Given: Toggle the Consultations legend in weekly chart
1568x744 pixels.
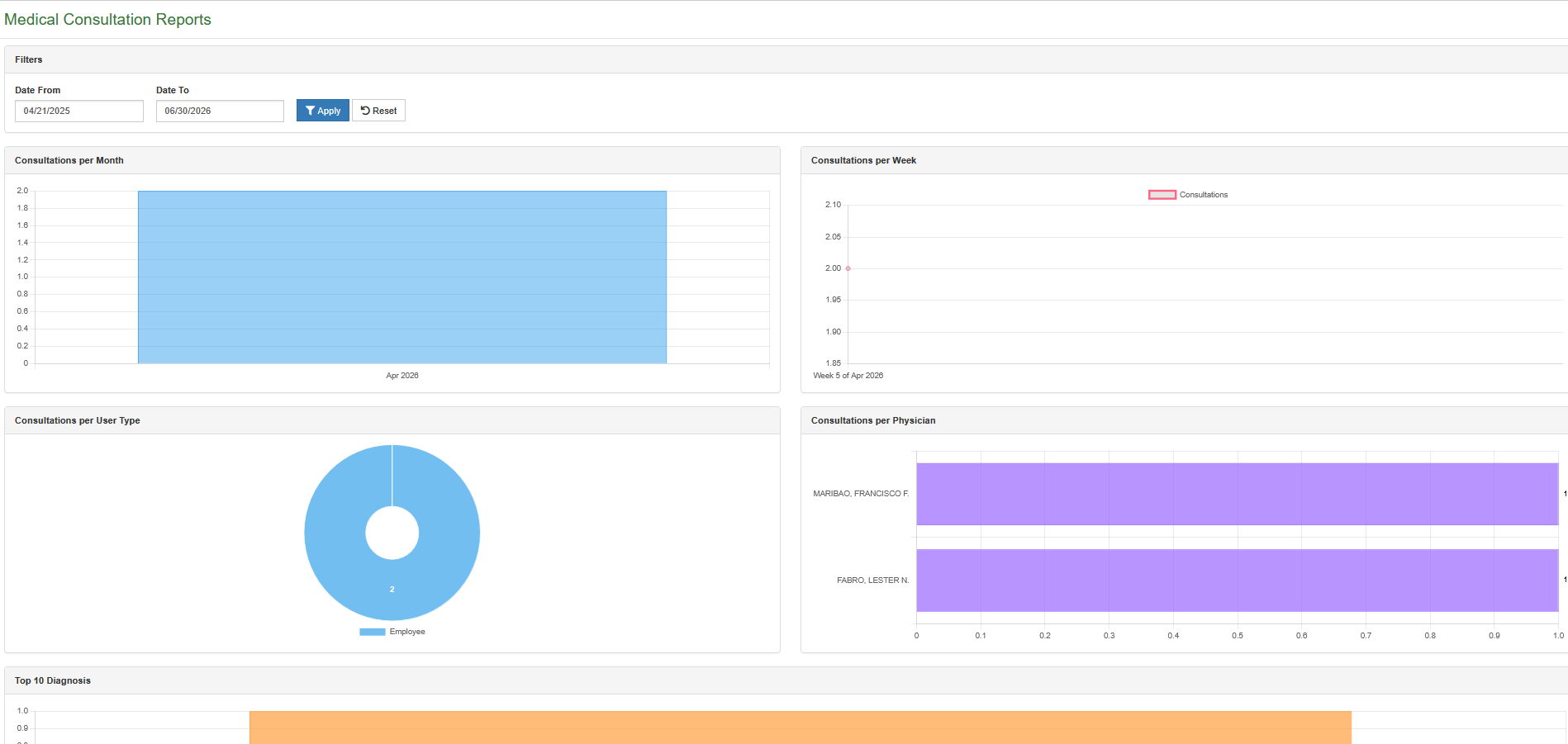Looking at the screenshot, I should [x=1188, y=195].
